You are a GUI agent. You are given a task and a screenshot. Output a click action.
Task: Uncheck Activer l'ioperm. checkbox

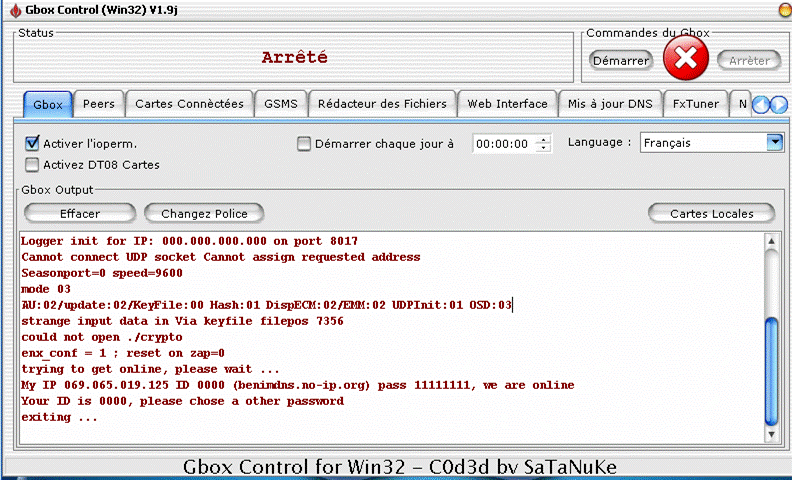click(32, 144)
